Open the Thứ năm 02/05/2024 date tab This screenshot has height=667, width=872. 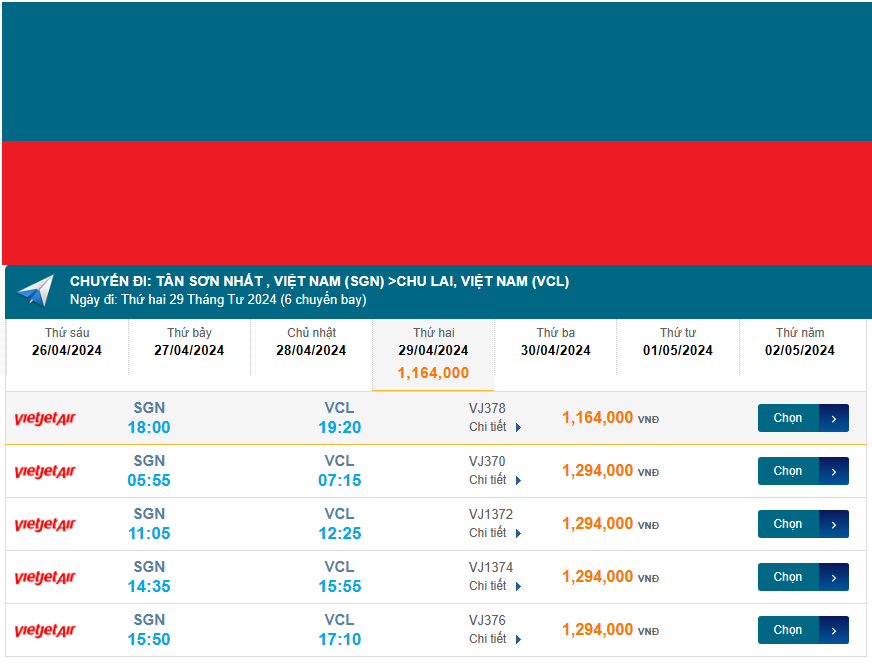pyautogui.click(x=799, y=342)
